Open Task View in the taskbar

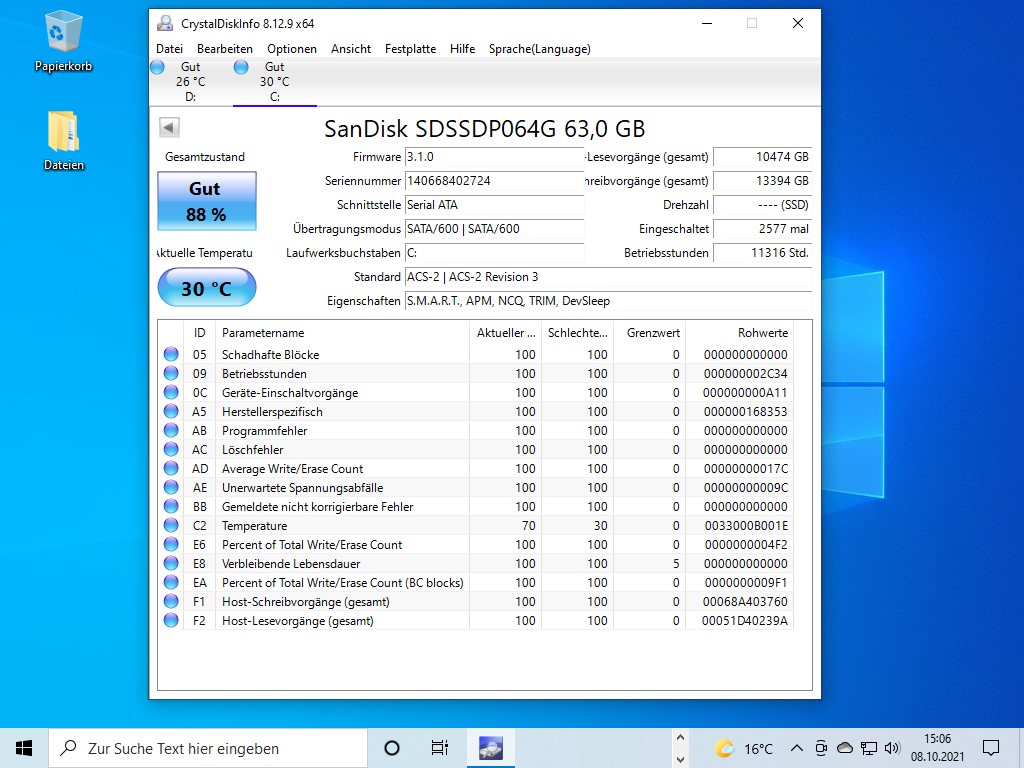tap(440, 748)
